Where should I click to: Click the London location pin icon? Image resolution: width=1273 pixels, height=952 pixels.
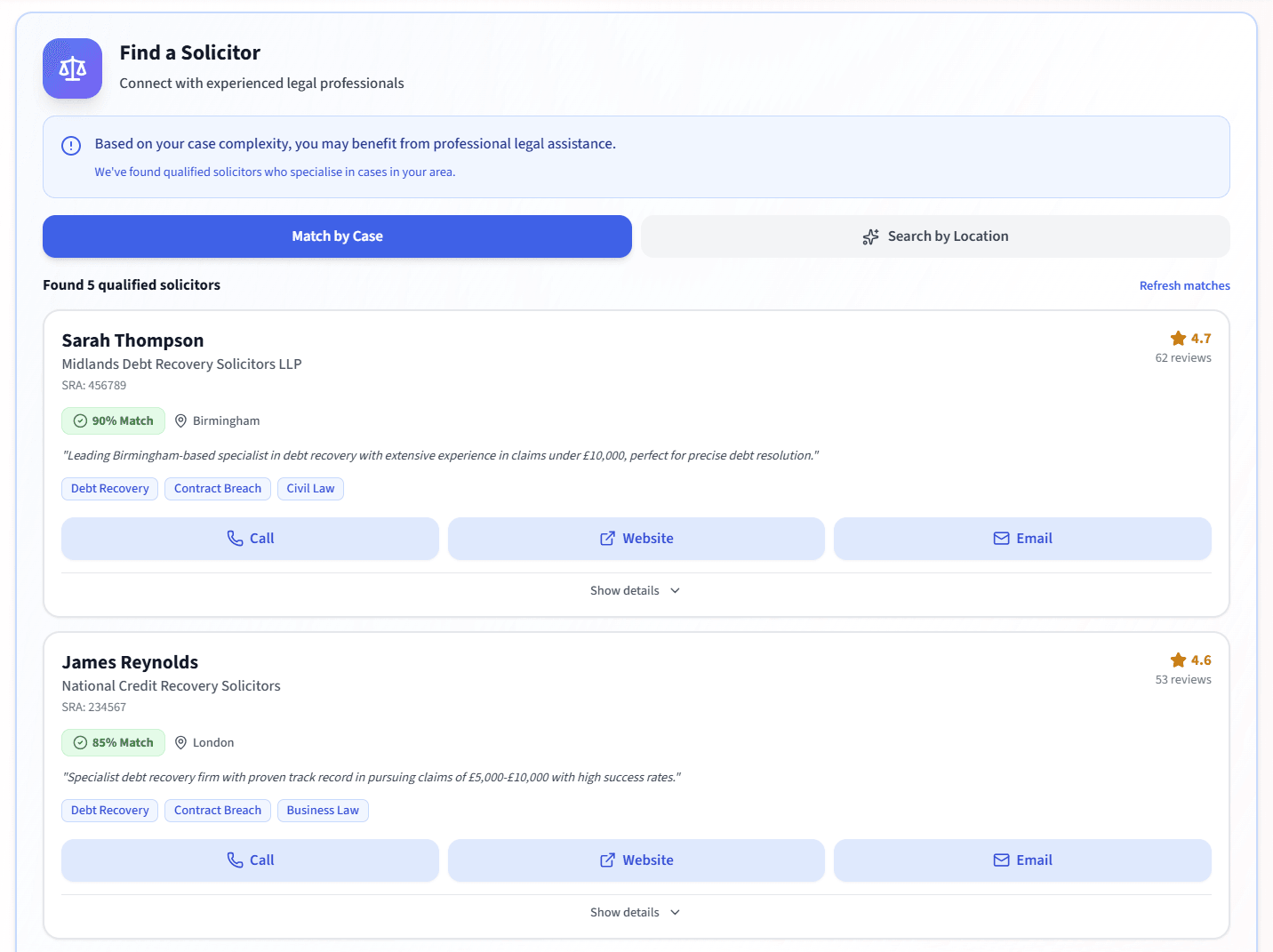tap(180, 742)
